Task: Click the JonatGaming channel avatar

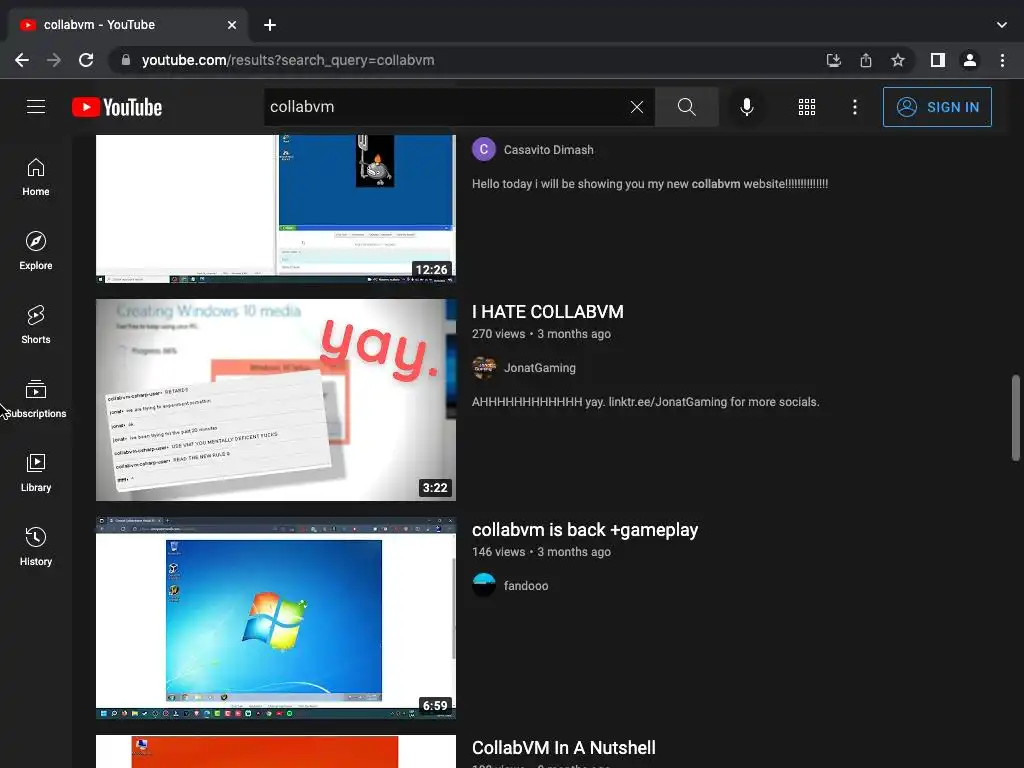Action: click(x=484, y=368)
